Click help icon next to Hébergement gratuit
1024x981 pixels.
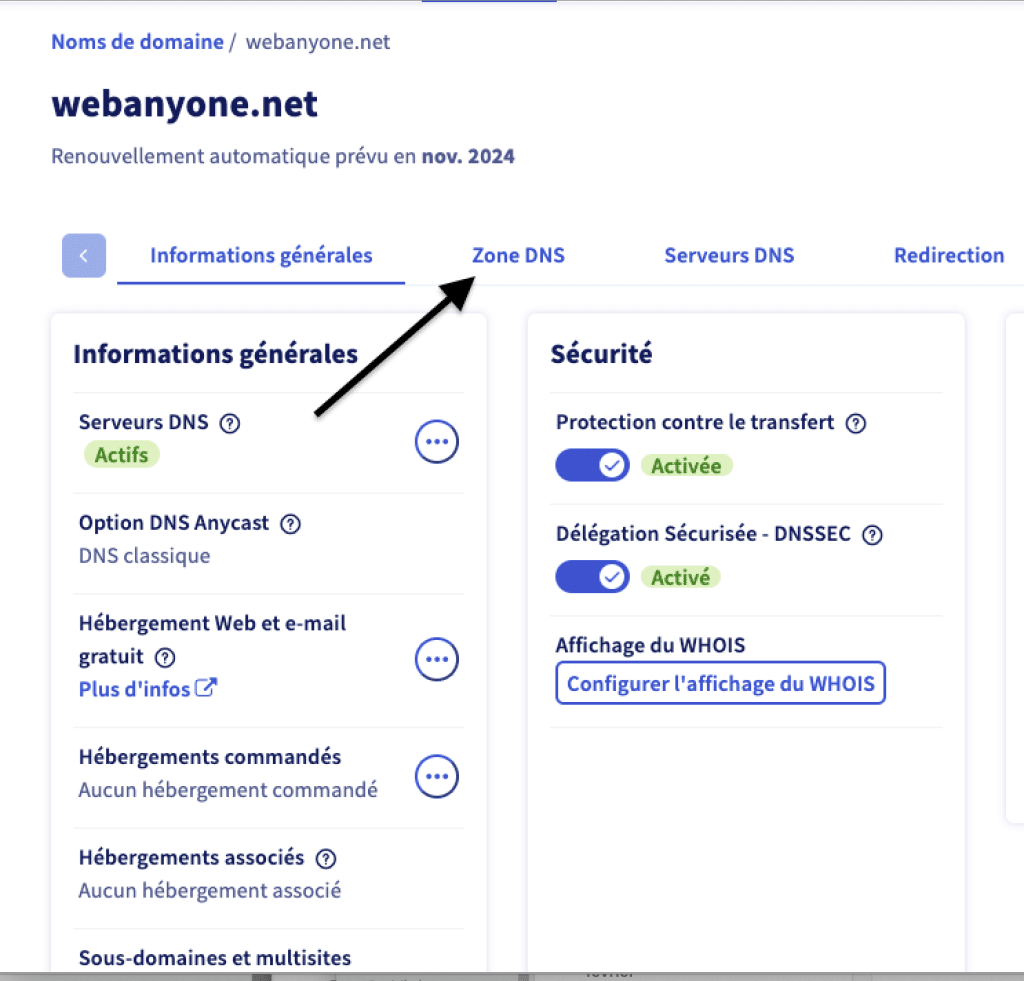click(166, 657)
